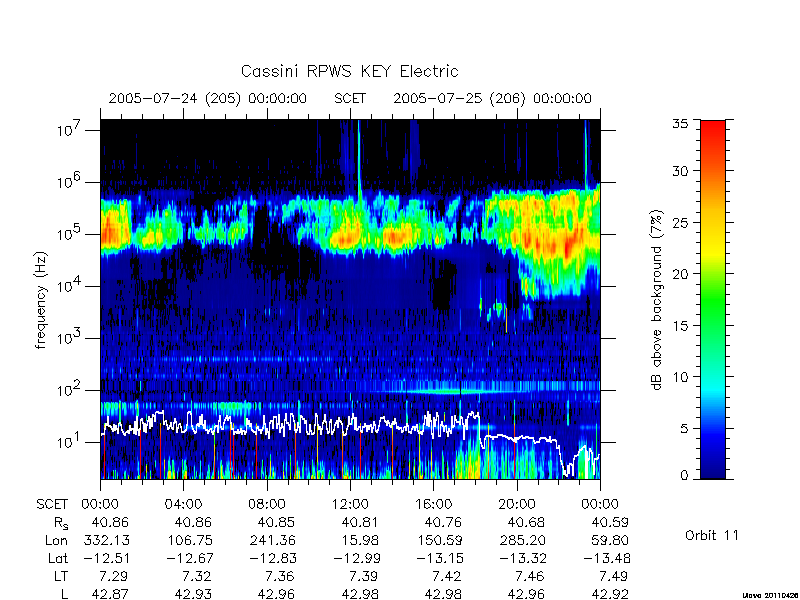Click the 10^6 frequency axis tick label
Screen dimensions: 800x600
point(70,182)
